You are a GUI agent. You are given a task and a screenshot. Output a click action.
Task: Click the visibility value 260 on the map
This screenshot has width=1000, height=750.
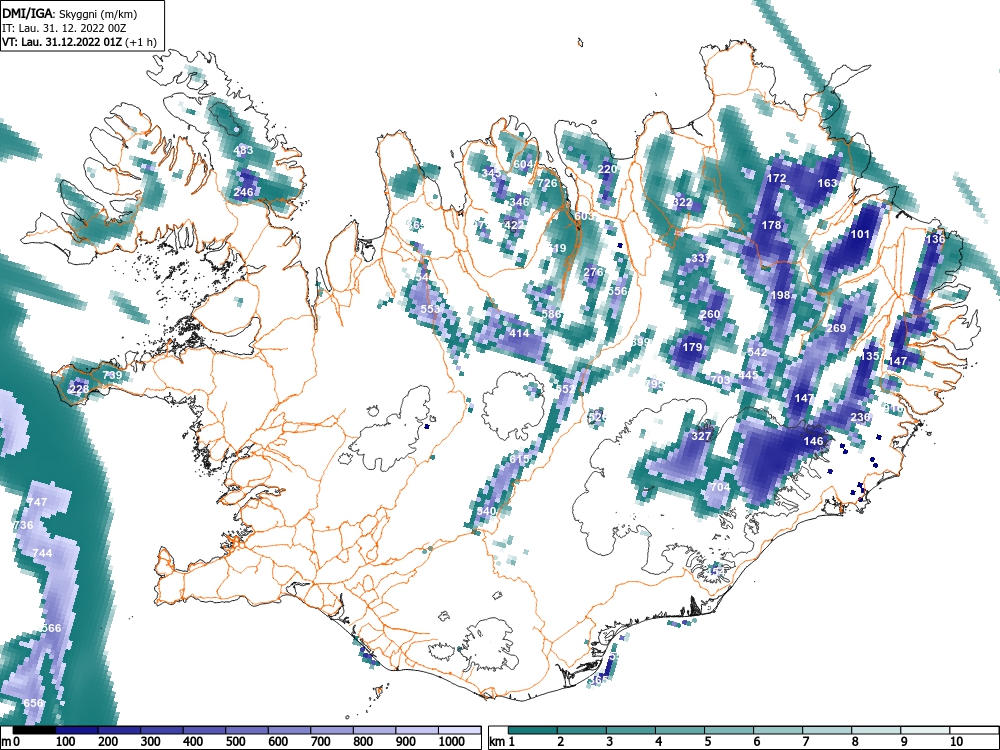coord(710,314)
